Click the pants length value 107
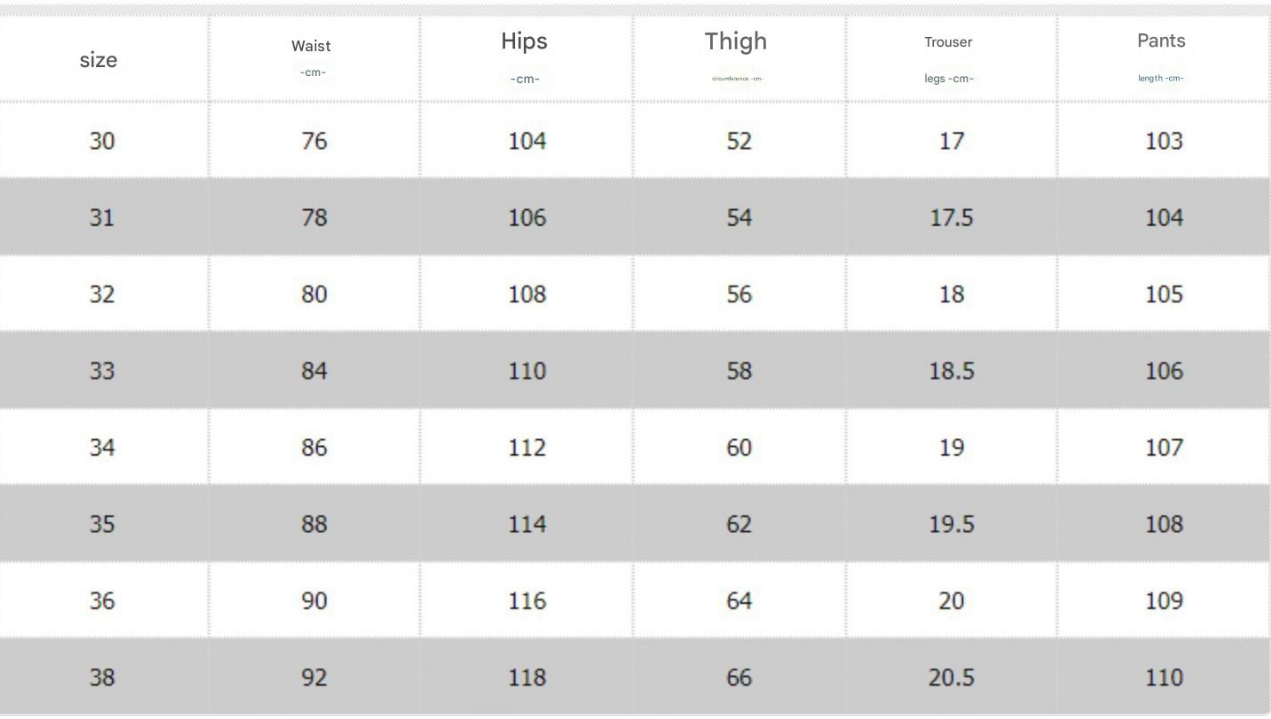 (1164, 448)
